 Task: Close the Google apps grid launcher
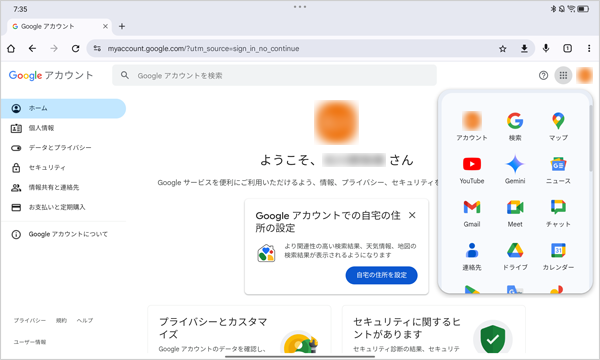pyautogui.click(x=563, y=75)
